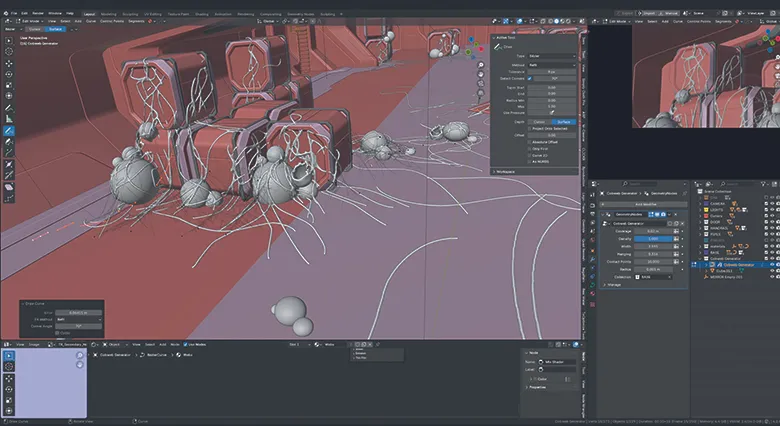
Task: Open the File menu
Action: (14, 13)
